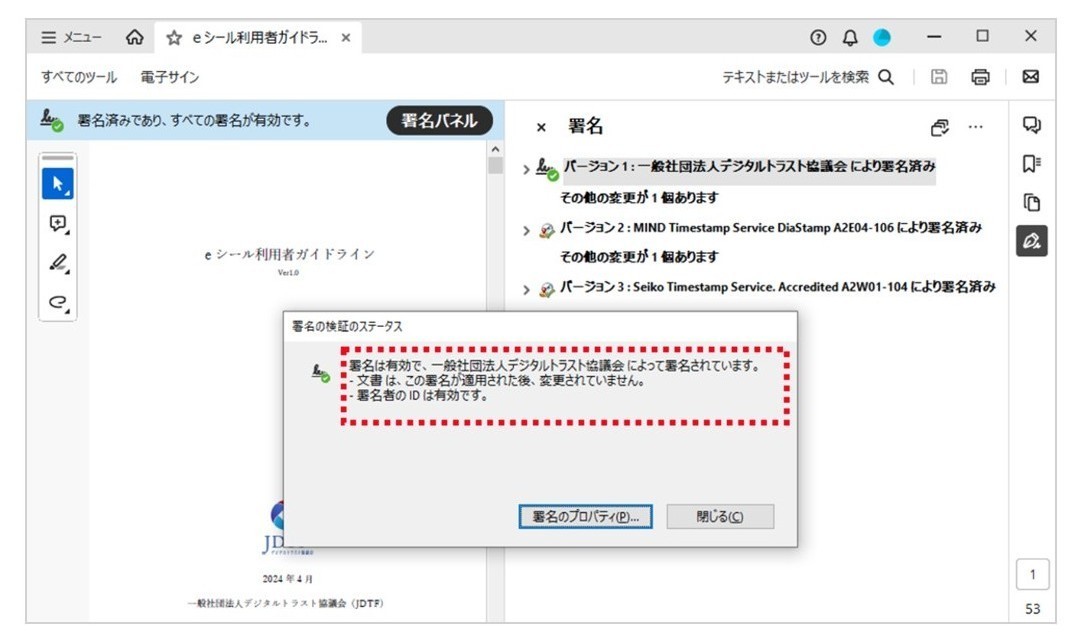
Task: Toggle the signatures panel icon
Action: (x=1032, y=241)
